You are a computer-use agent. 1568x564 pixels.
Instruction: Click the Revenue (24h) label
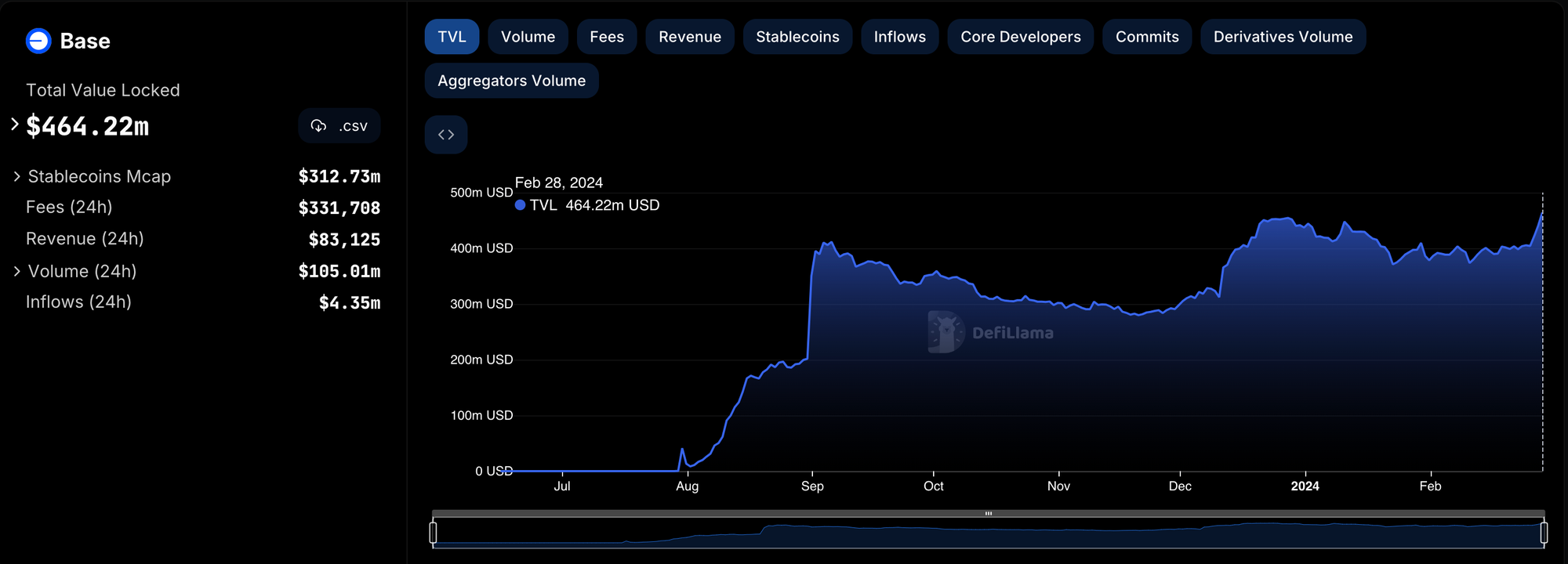[x=85, y=239]
